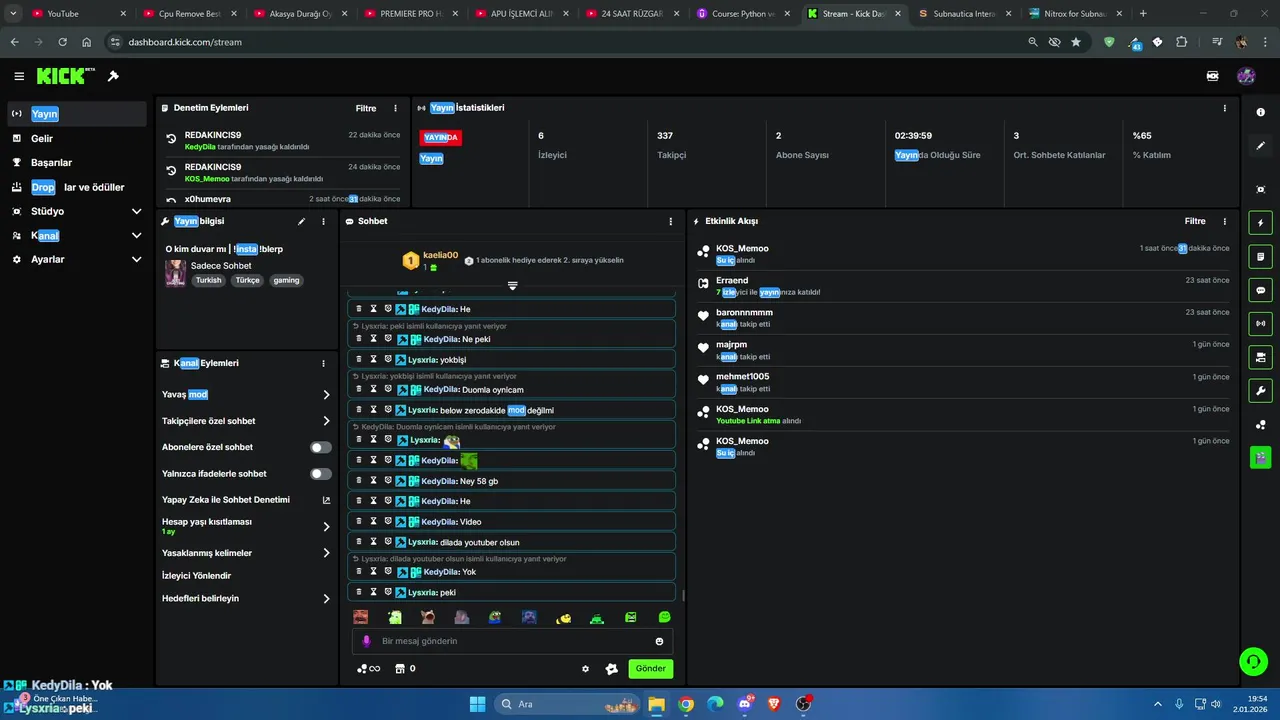Click the username Lysxria on the 'dilada youtuber olsun' message
Viewport: 1280px width, 720px height.
pyautogui.click(x=421, y=542)
